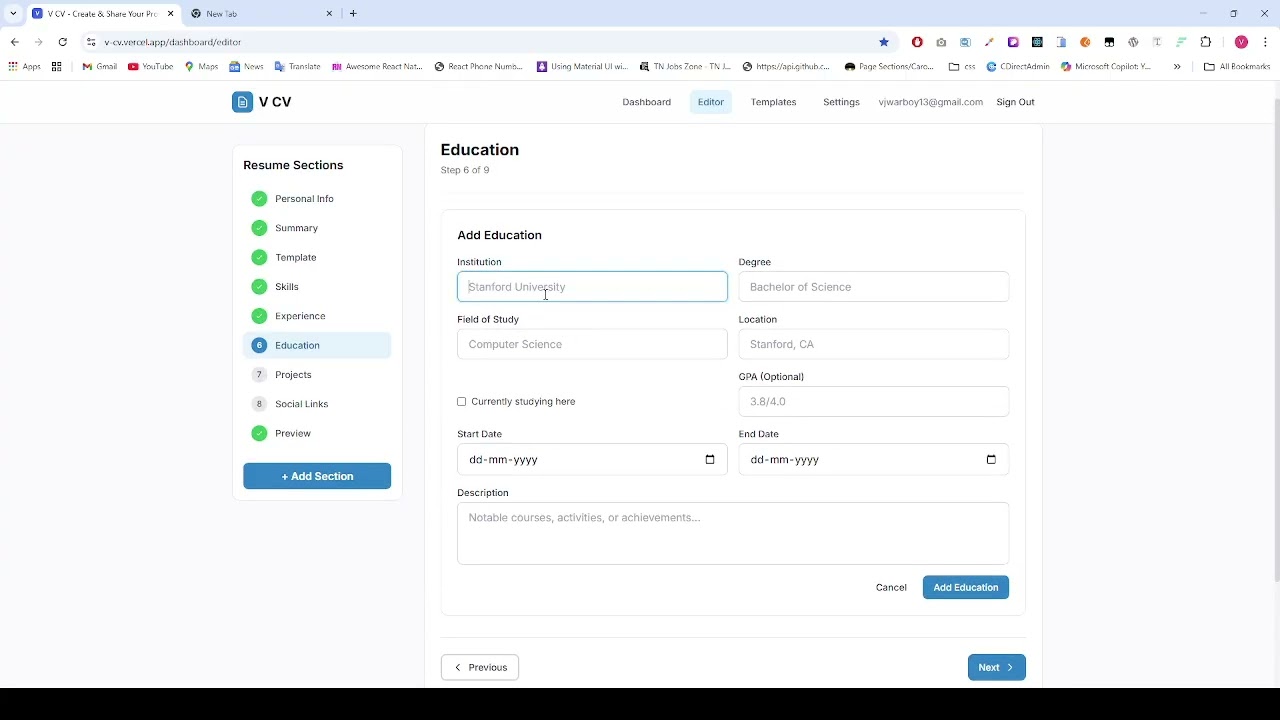The image size is (1280, 720).
Task: Open the Apps shortcut in the bookmarks bar
Action: 25,67
